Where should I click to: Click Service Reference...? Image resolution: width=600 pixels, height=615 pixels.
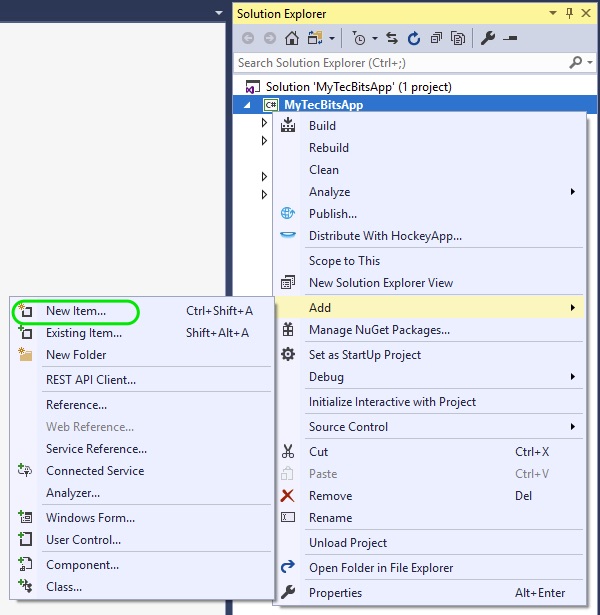pyautogui.click(x=142, y=449)
